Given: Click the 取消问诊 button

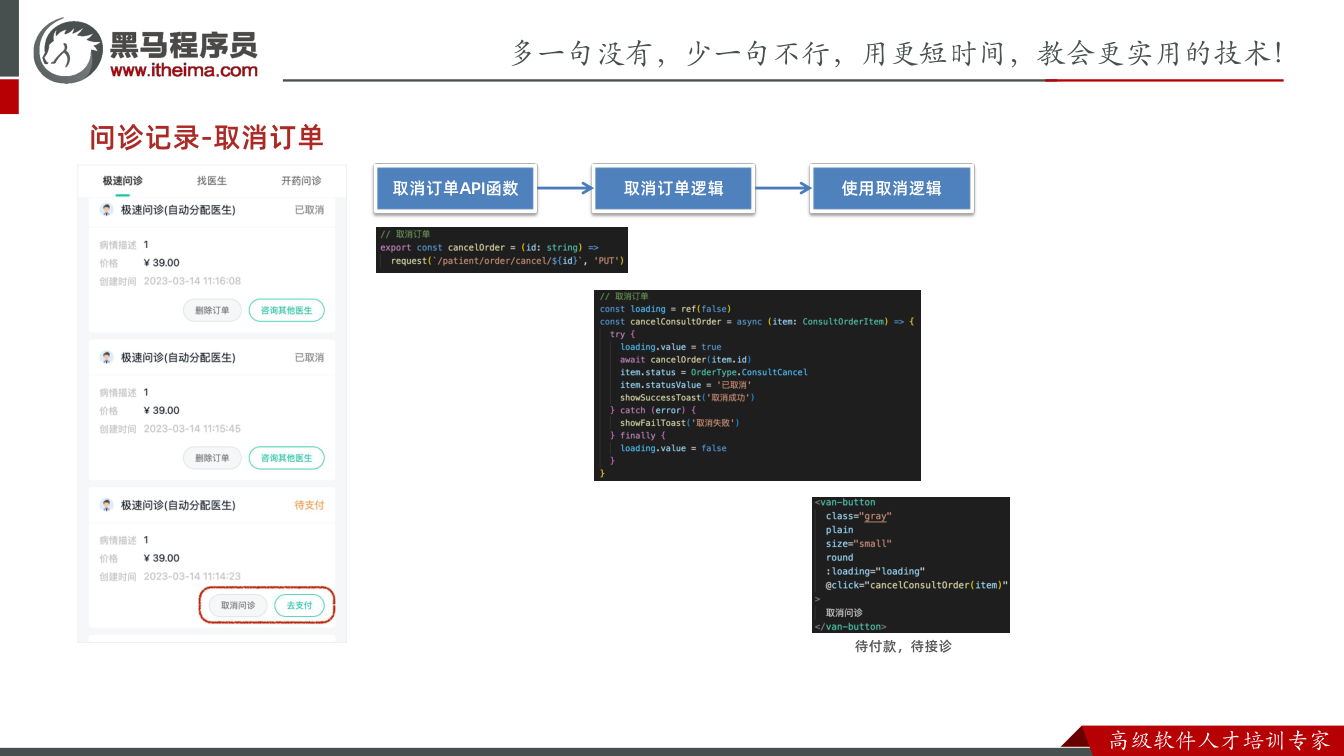Looking at the screenshot, I should 238,605.
